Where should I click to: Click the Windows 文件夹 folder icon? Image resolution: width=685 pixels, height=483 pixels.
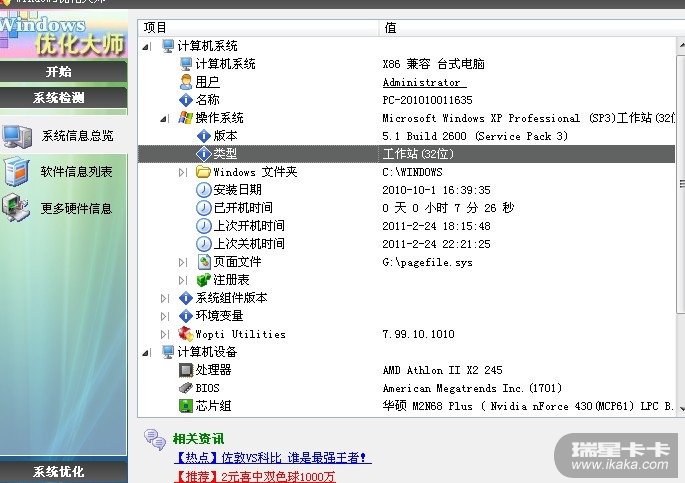204,172
